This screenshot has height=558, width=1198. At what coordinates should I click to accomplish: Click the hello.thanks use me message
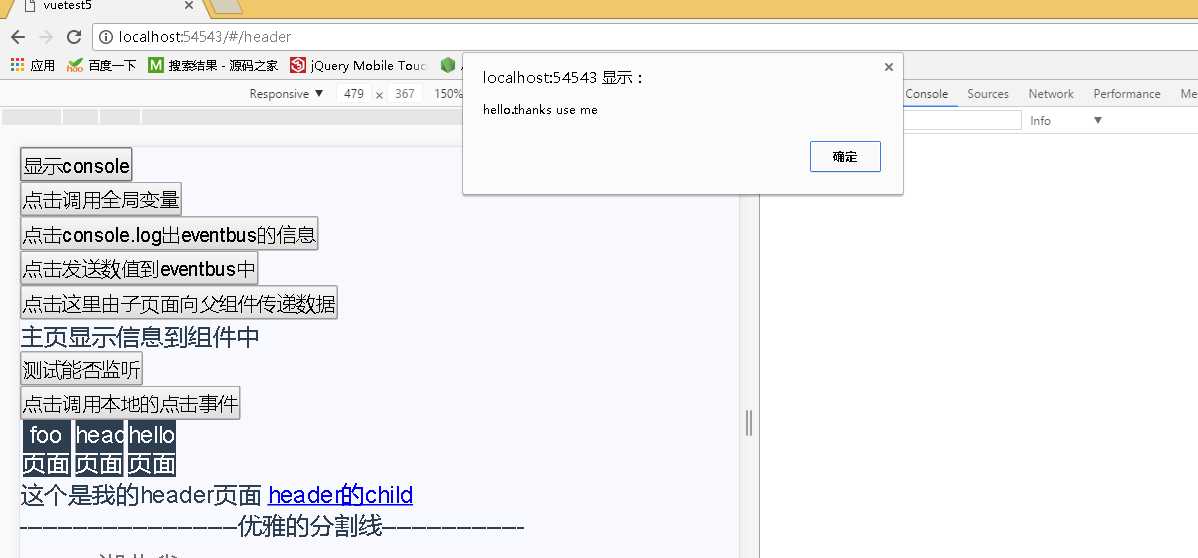pos(540,110)
